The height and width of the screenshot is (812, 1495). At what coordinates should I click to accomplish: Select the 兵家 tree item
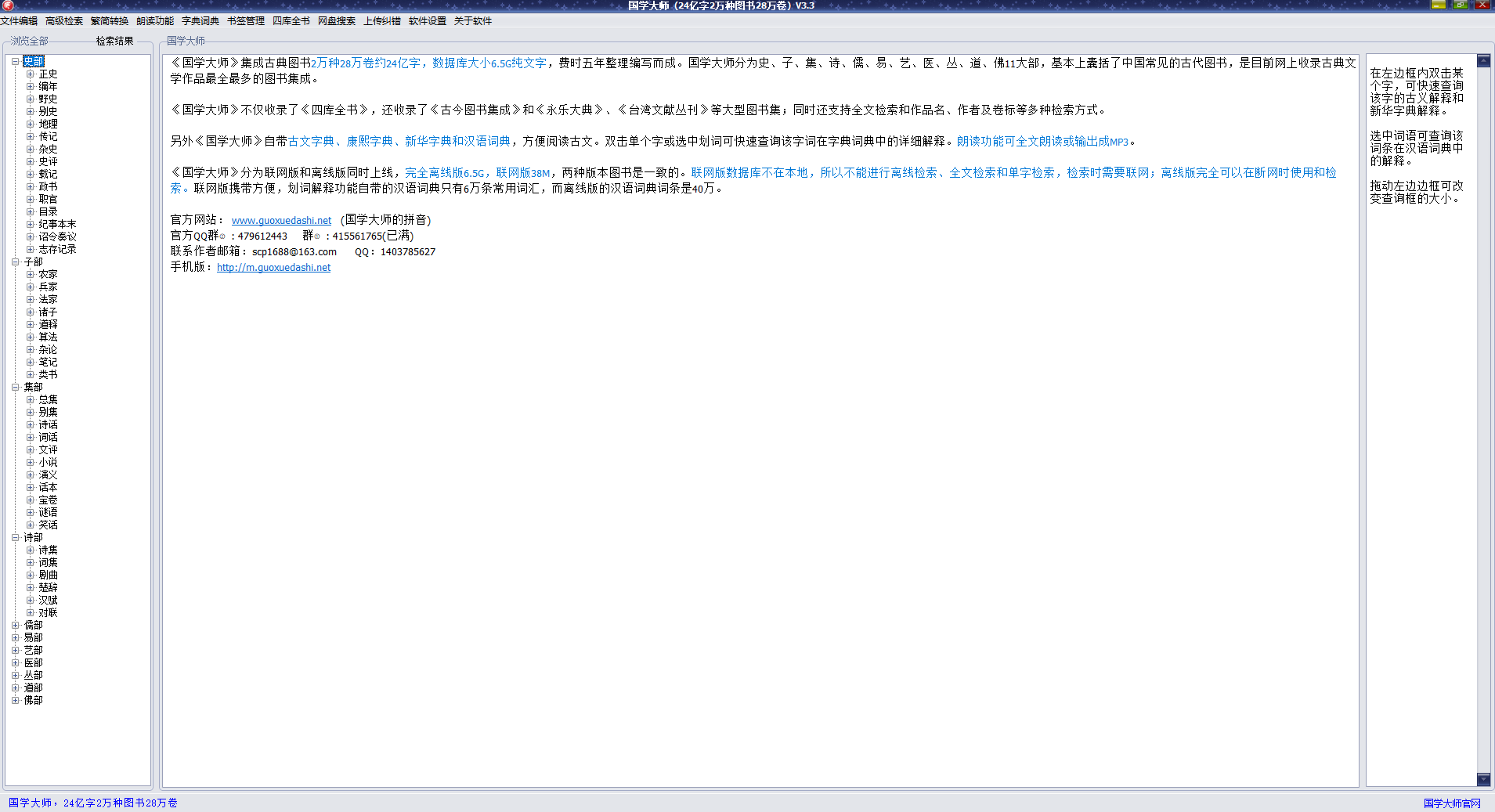[x=48, y=287]
